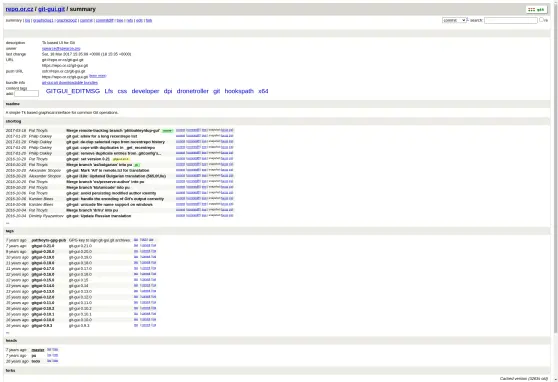Click the git logo icon
The width and height of the screenshot is (558, 382).
coord(536,10)
